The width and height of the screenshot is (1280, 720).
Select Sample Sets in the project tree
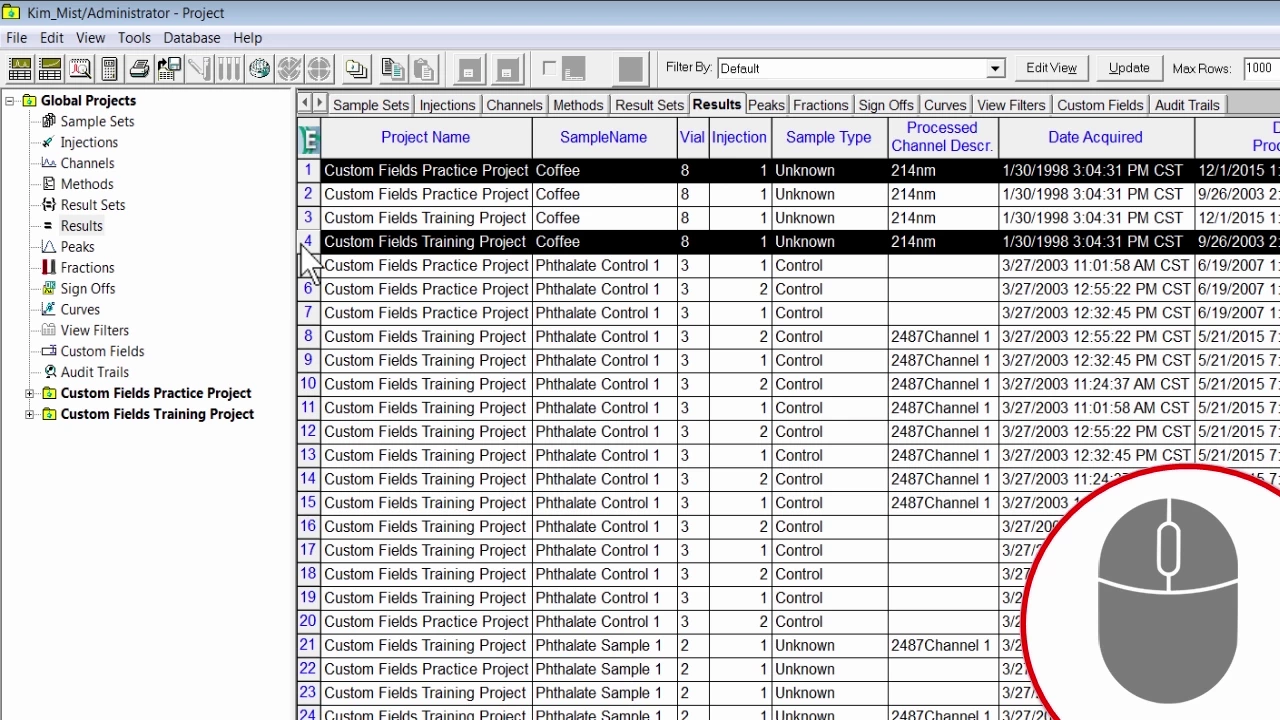click(x=97, y=121)
